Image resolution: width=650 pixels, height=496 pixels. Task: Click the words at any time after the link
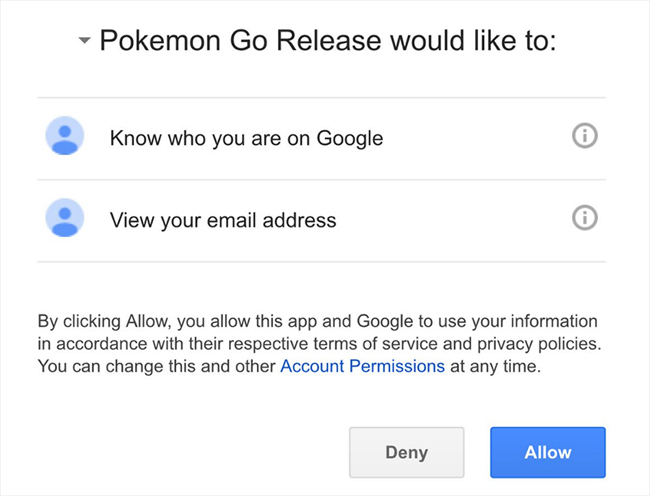tap(495, 366)
